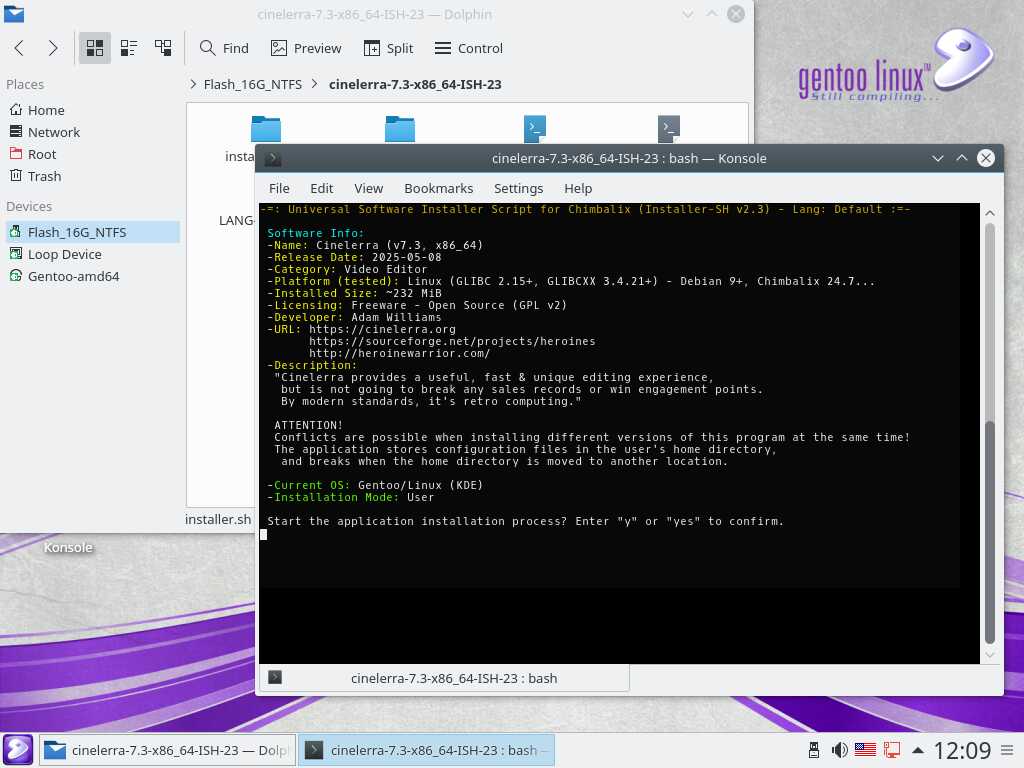Open the Control hamburger menu
Screen dimensions: 1024x768
pyautogui.click(x=469, y=48)
